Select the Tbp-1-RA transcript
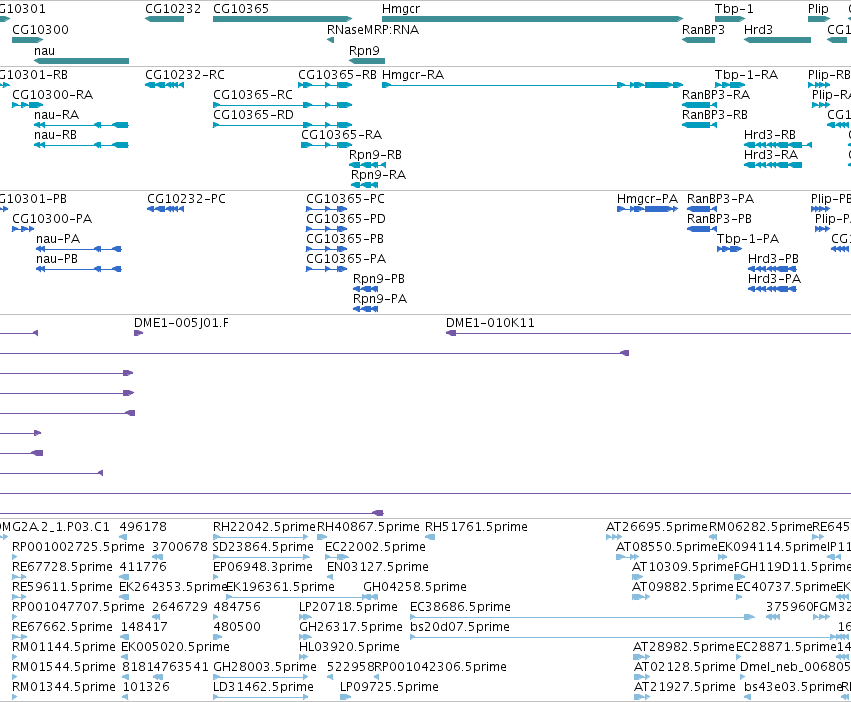Image resolution: width=851 pixels, height=702 pixels. coord(730,85)
